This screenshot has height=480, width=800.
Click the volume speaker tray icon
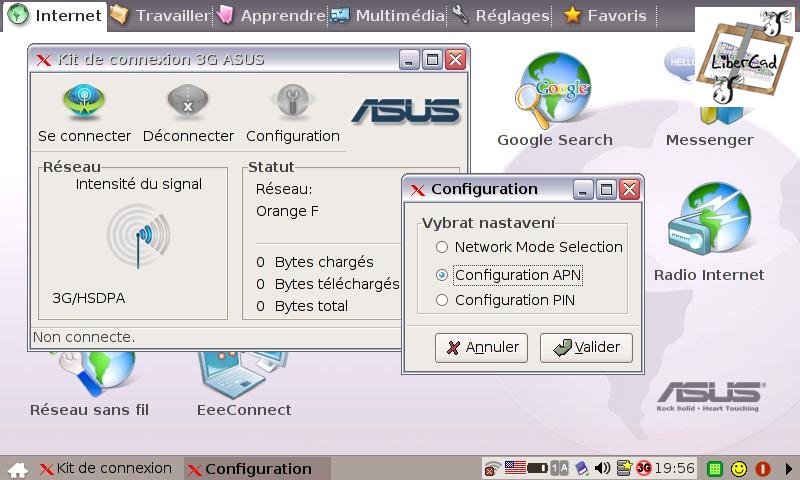[603, 468]
